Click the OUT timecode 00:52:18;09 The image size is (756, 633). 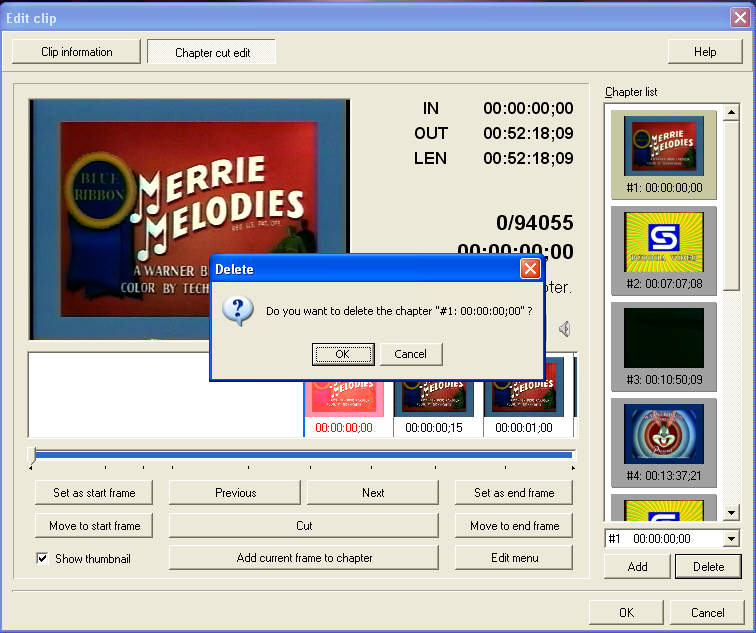point(528,133)
